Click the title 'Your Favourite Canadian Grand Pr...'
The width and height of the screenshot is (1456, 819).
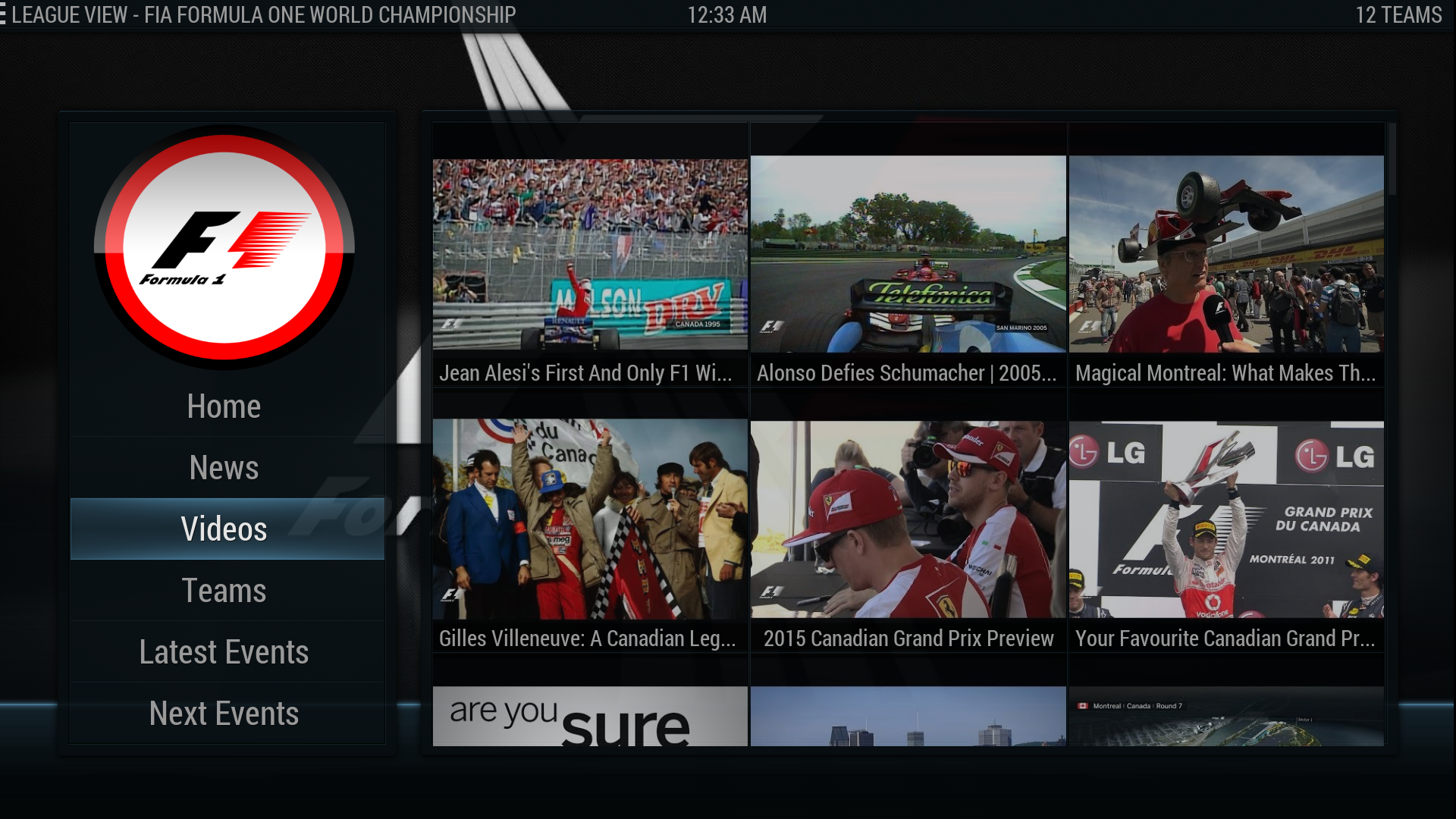coord(1225,639)
